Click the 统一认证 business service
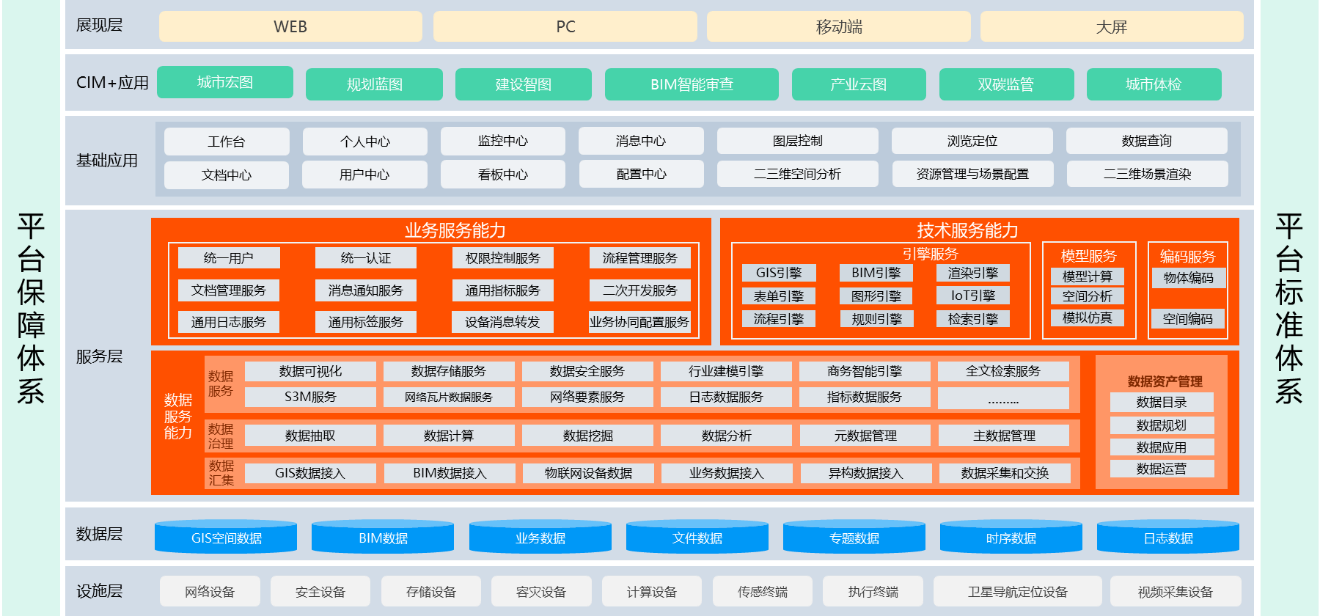 pyautogui.click(x=365, y=259)
